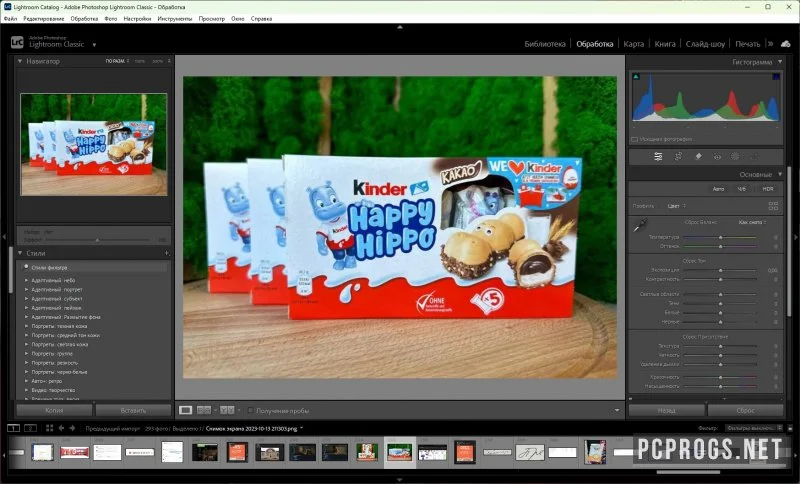Viewport: 800px width, 484px height.
Task: Switch to loupe view mode icon
Action: (186, 410)
